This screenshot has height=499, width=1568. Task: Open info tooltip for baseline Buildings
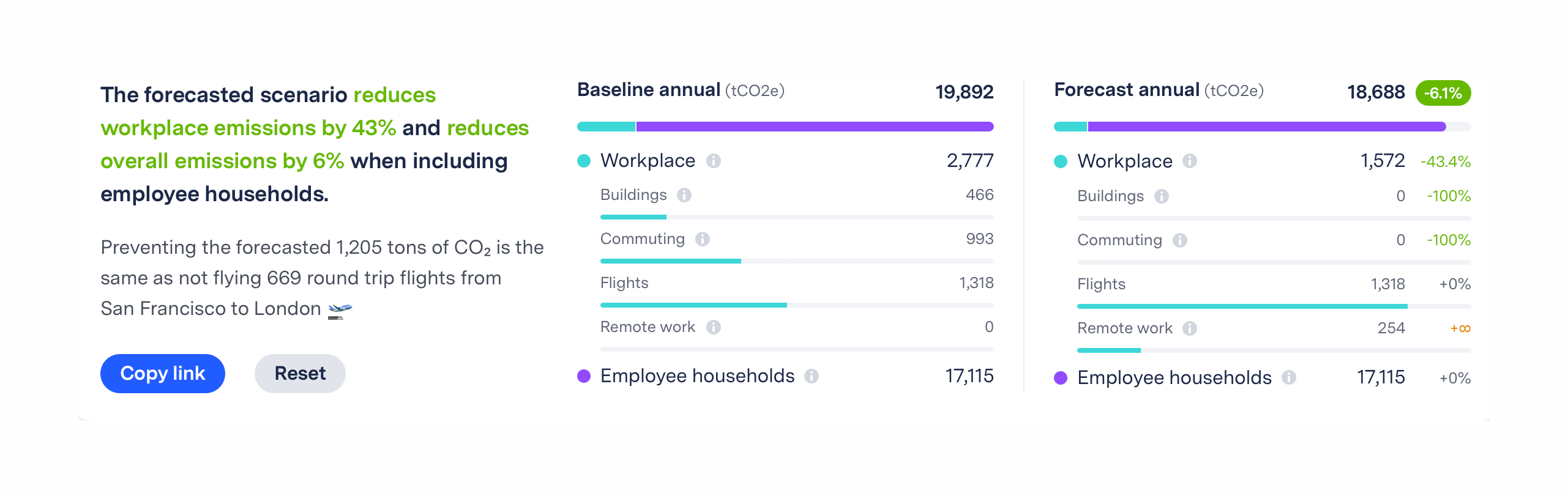click(x=684, y=195)
